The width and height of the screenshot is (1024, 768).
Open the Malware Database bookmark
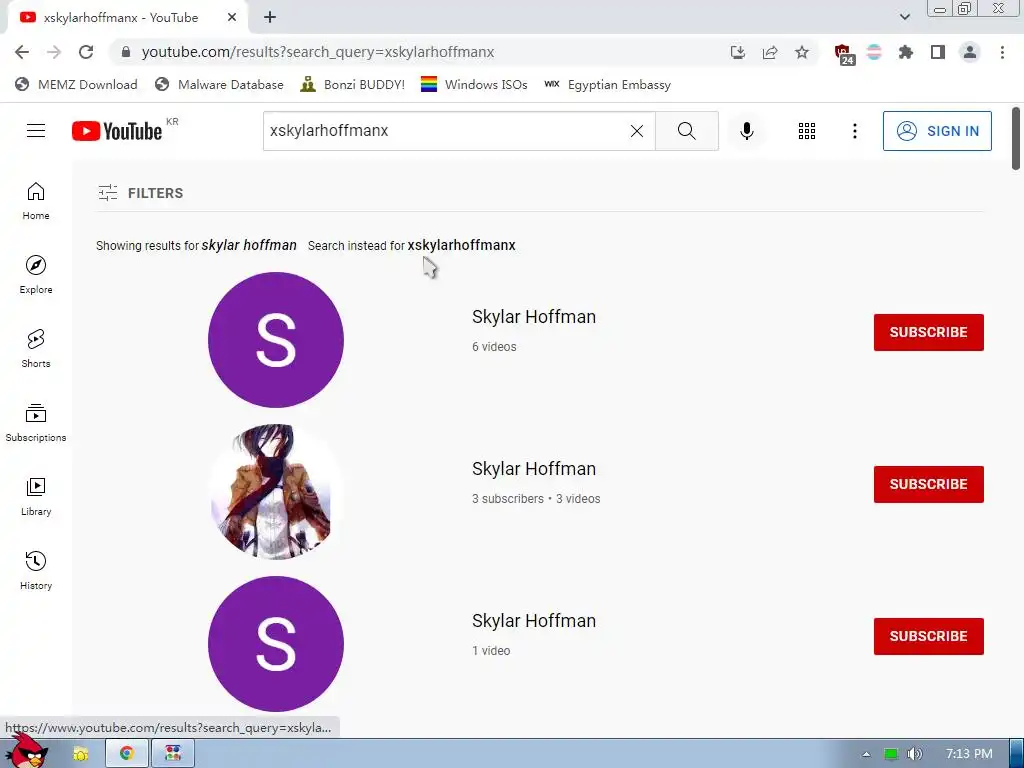tap(219, 85)
